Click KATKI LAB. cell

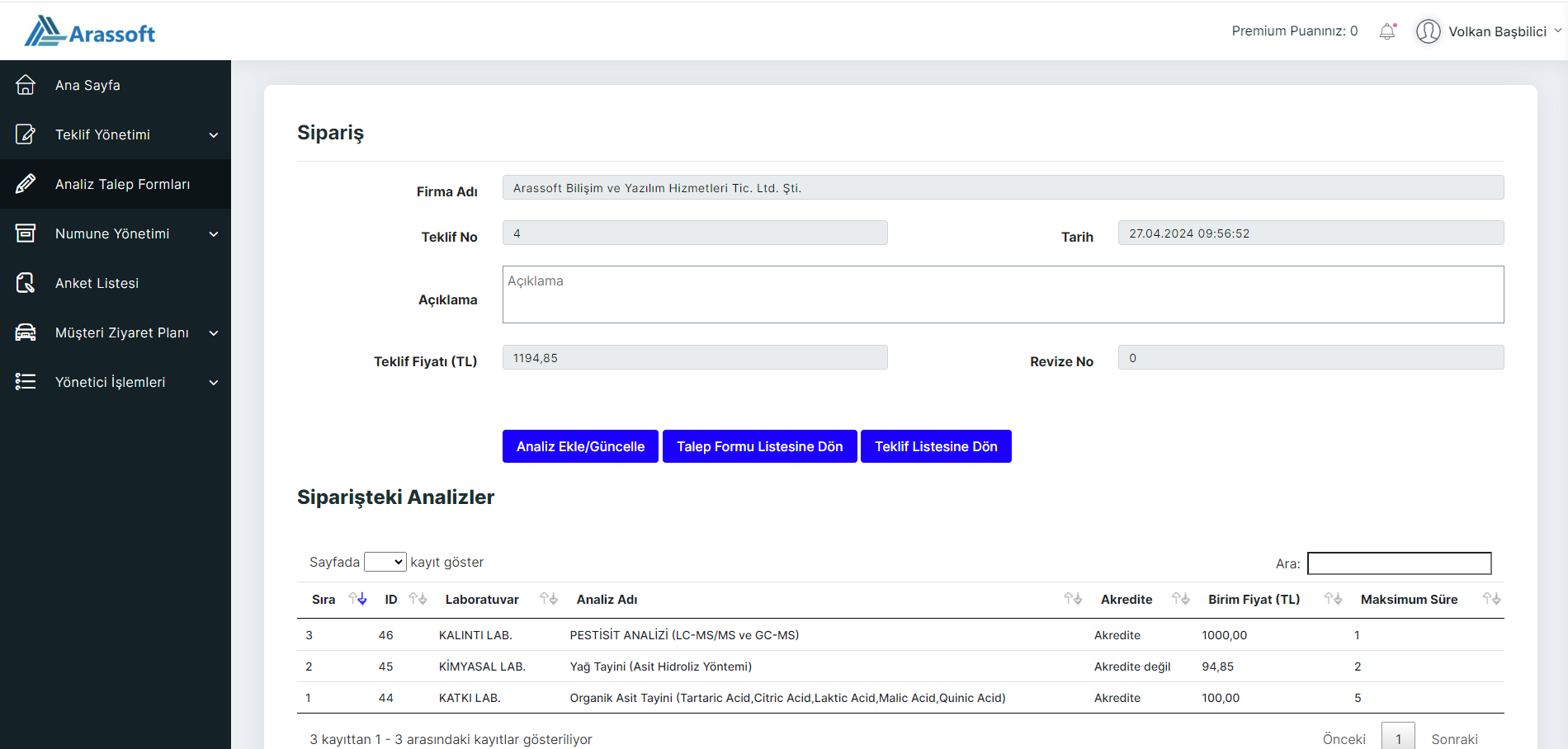click(x=470, y=698)
